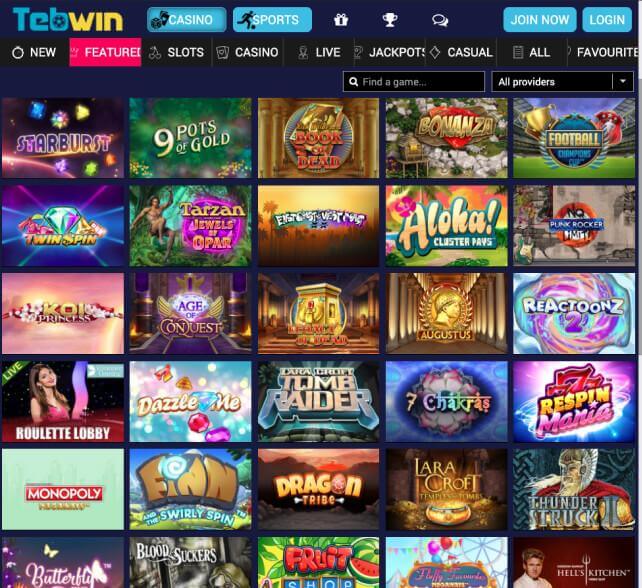Click the magnifier icon in search box
The height and width of the screenshot is (588, 642).
tap(354, 82)
